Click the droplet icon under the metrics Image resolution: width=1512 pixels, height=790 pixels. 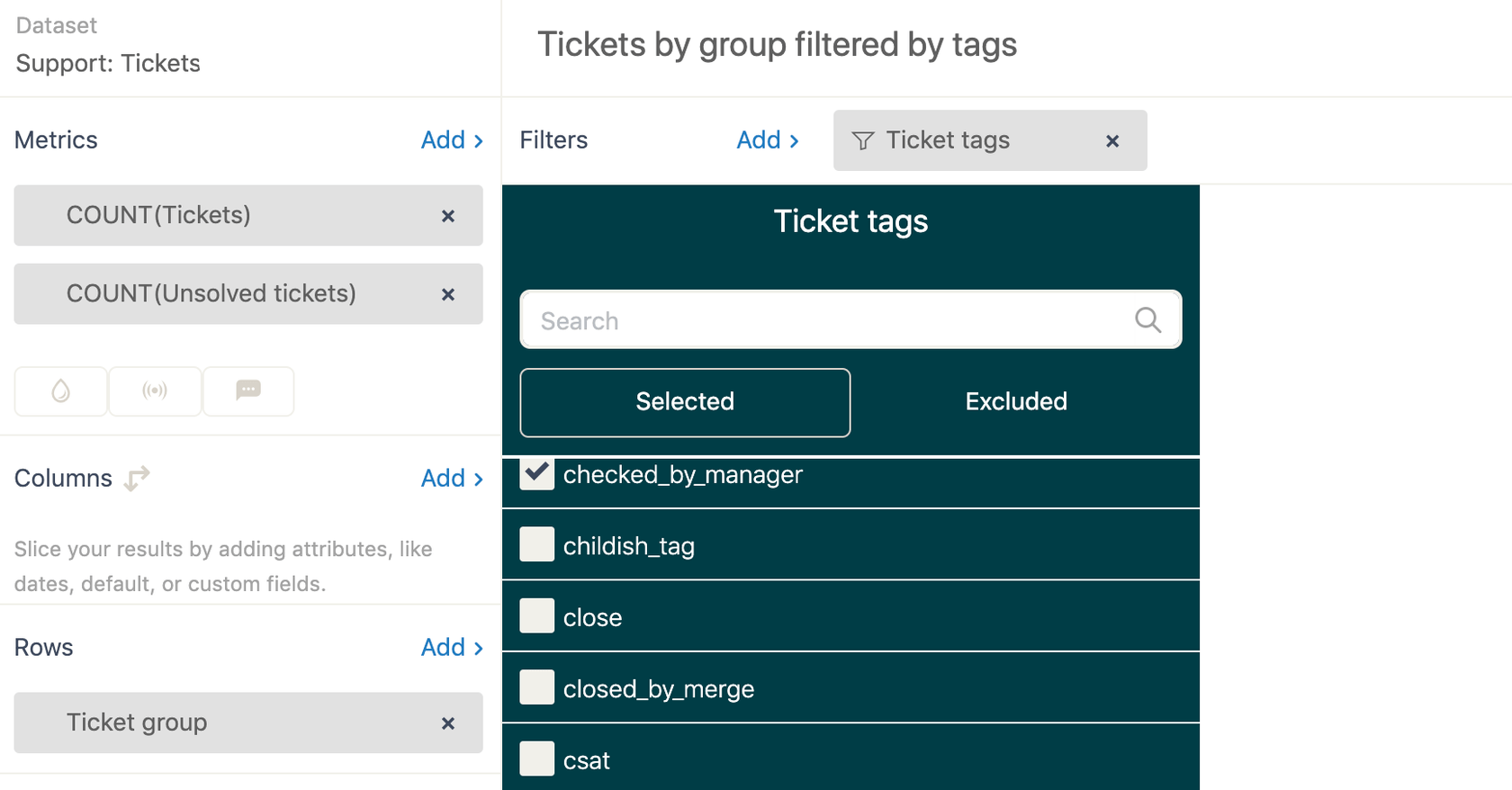[x=61, y=391]
